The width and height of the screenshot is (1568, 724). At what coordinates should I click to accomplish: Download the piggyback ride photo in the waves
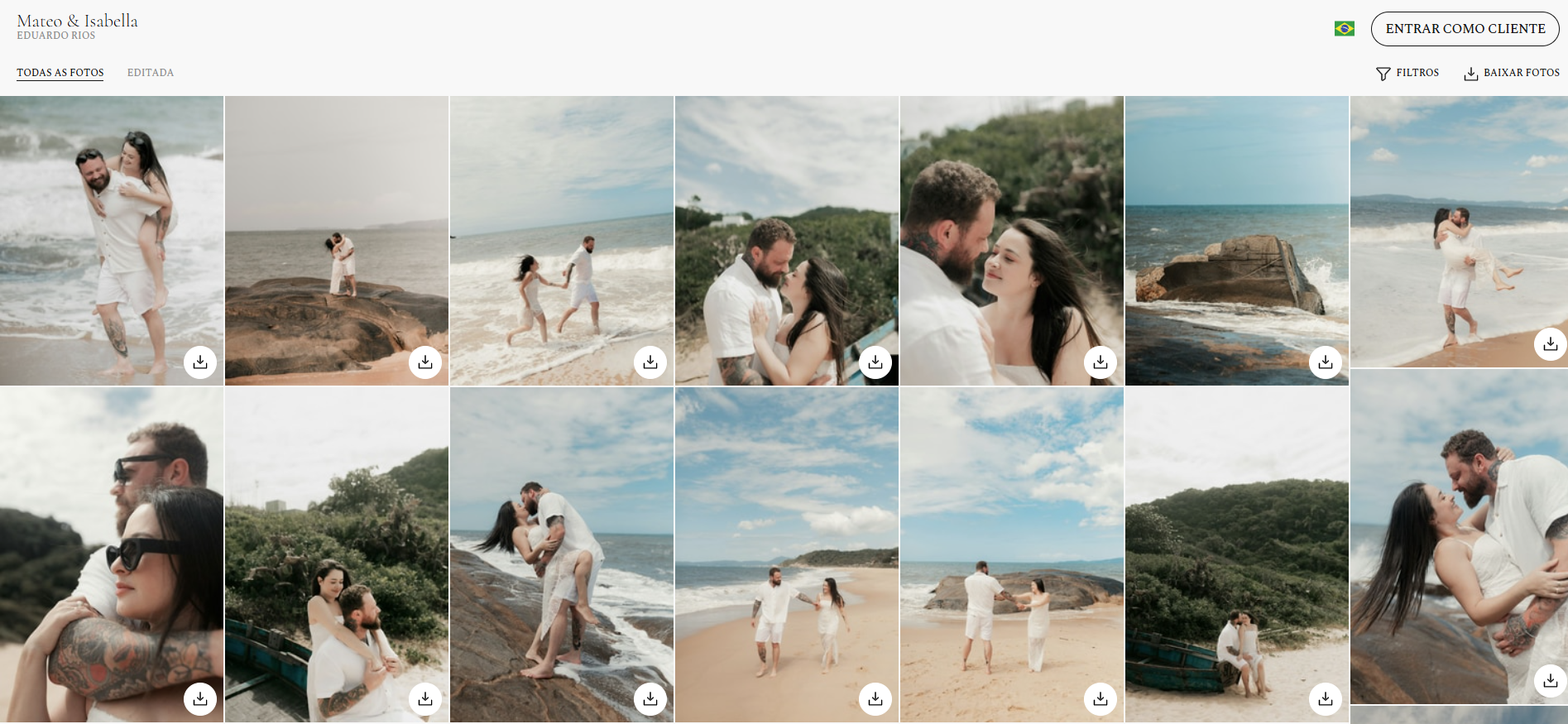click(200, 362)
